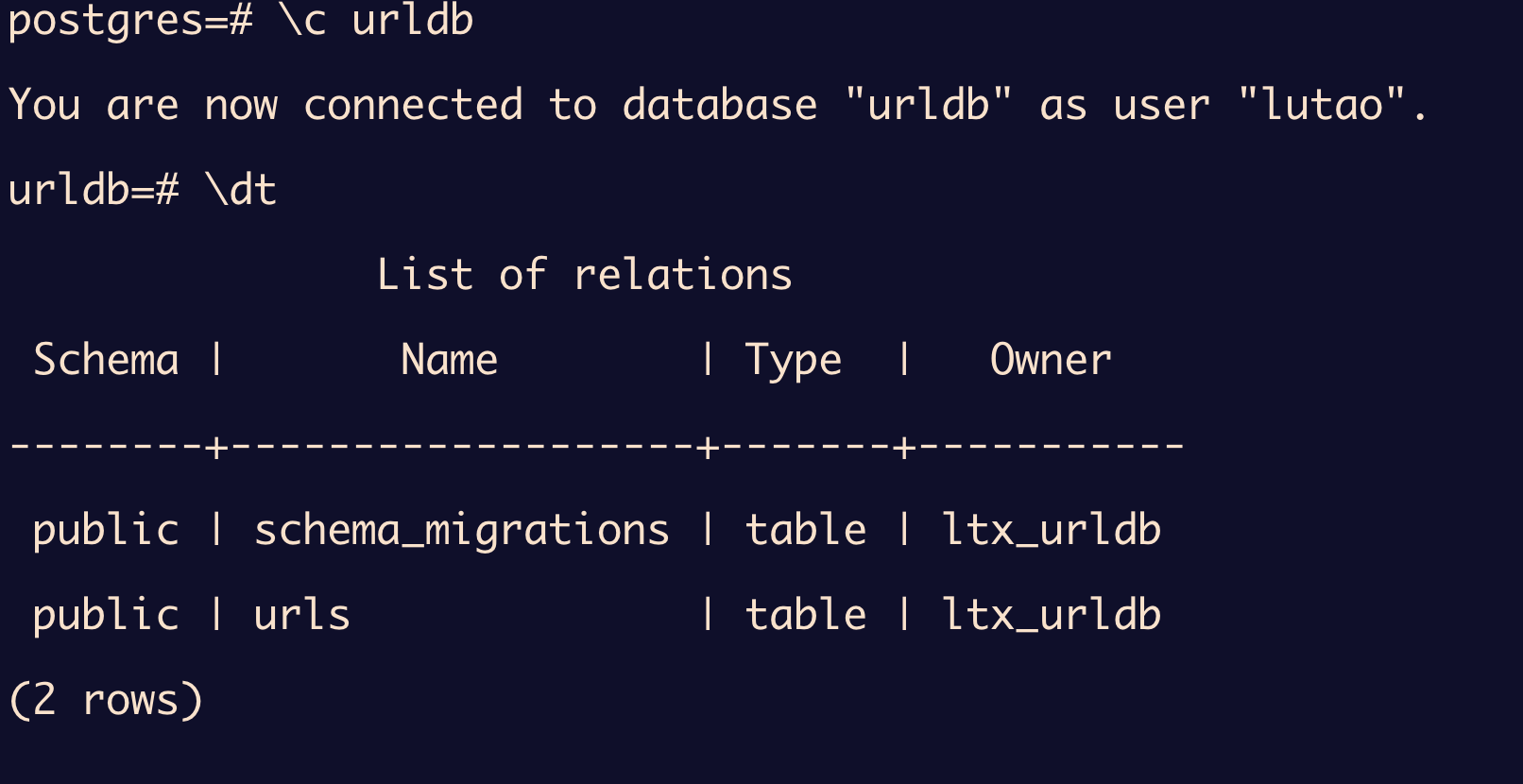The height and width of the screenshot is (784, 1523).
Task: Click the urls table name
Action: 302,615
